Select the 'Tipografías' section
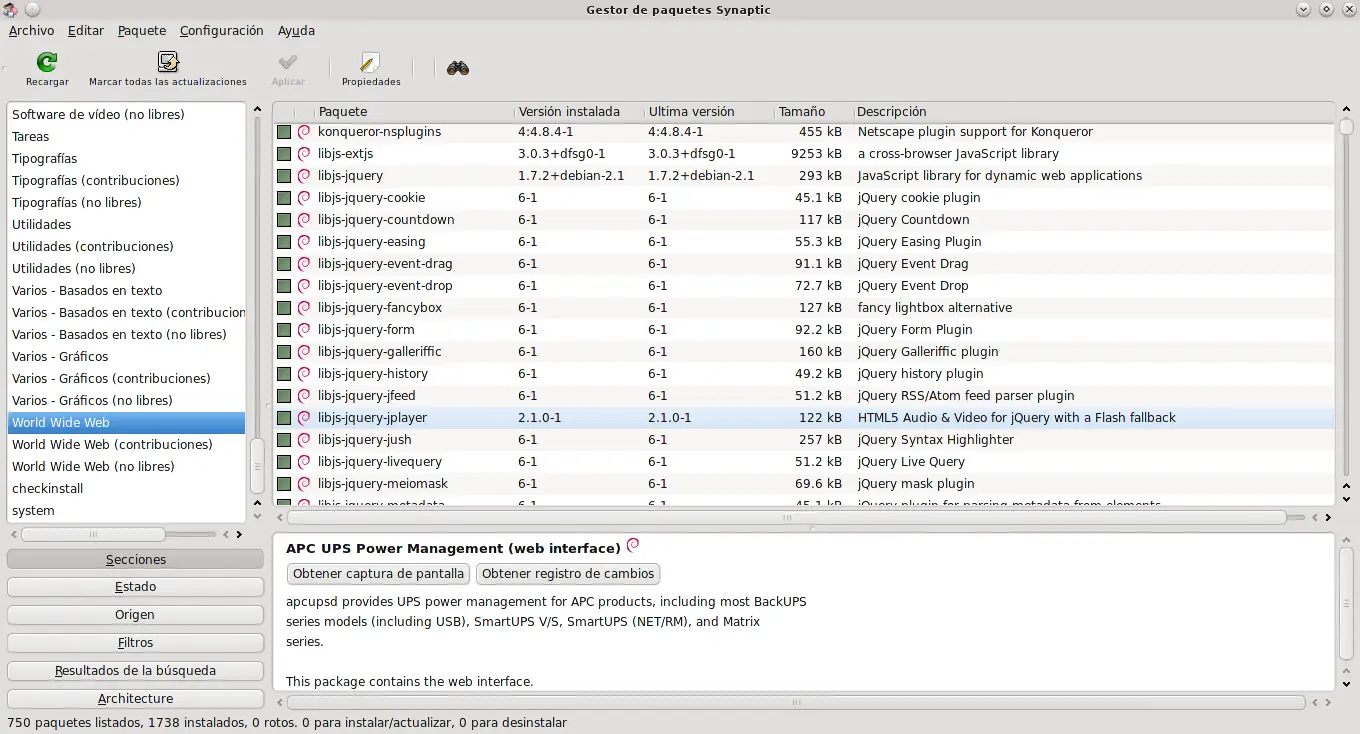This screenshot has height=734, width=1360. 126,158
